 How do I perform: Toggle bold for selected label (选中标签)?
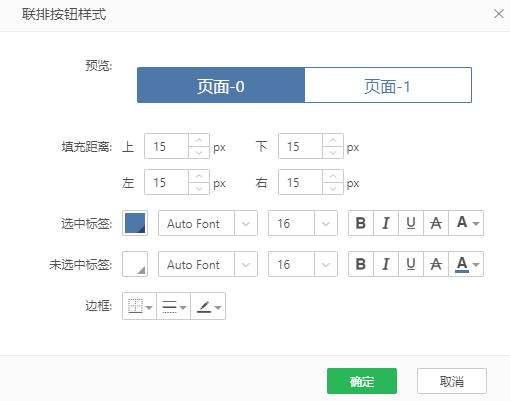[361, 223]
